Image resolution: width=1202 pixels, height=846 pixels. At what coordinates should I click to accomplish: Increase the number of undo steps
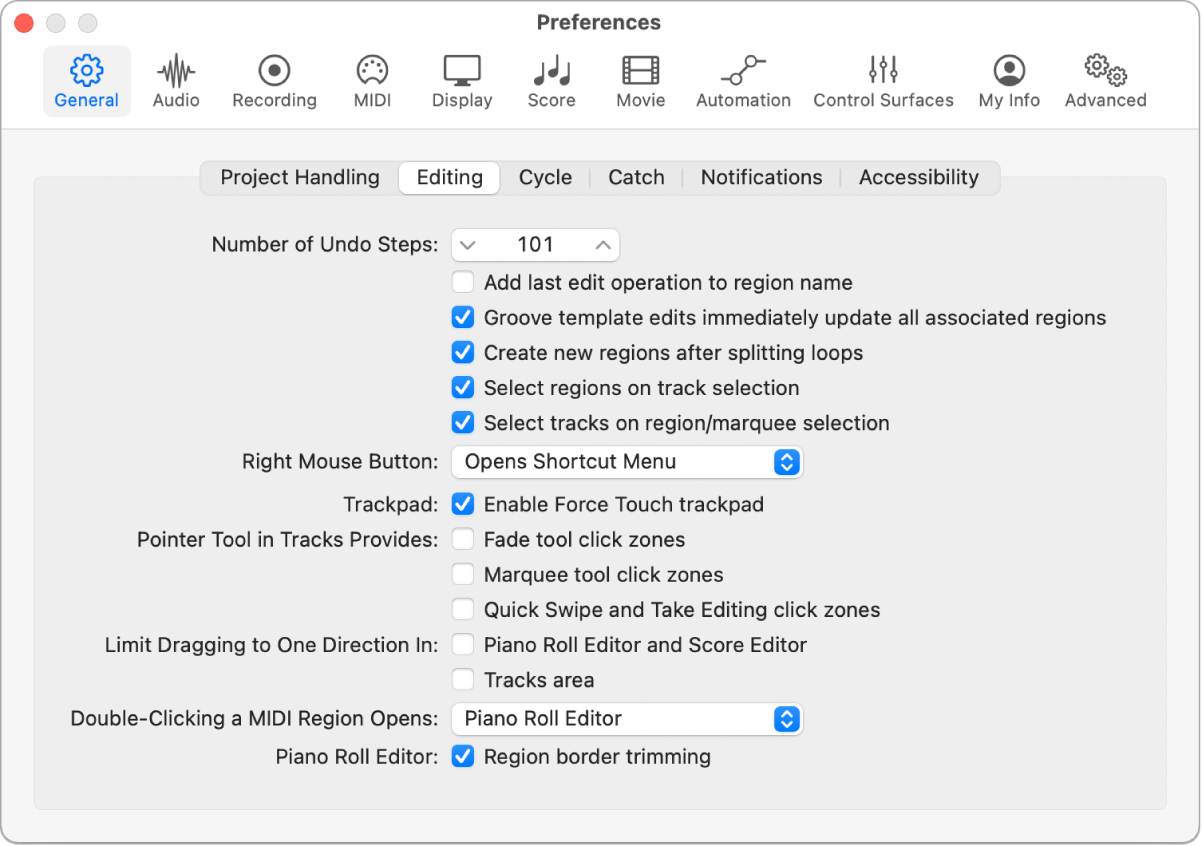603,245
